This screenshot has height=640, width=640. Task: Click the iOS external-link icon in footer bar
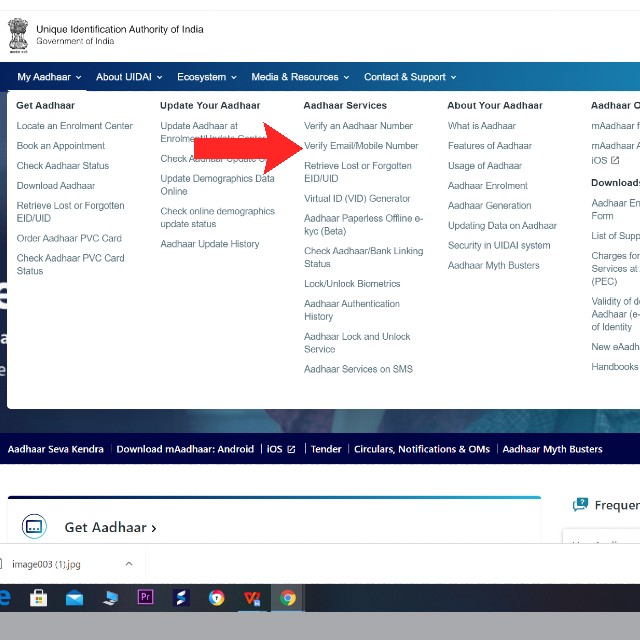[x=291, y=449]
